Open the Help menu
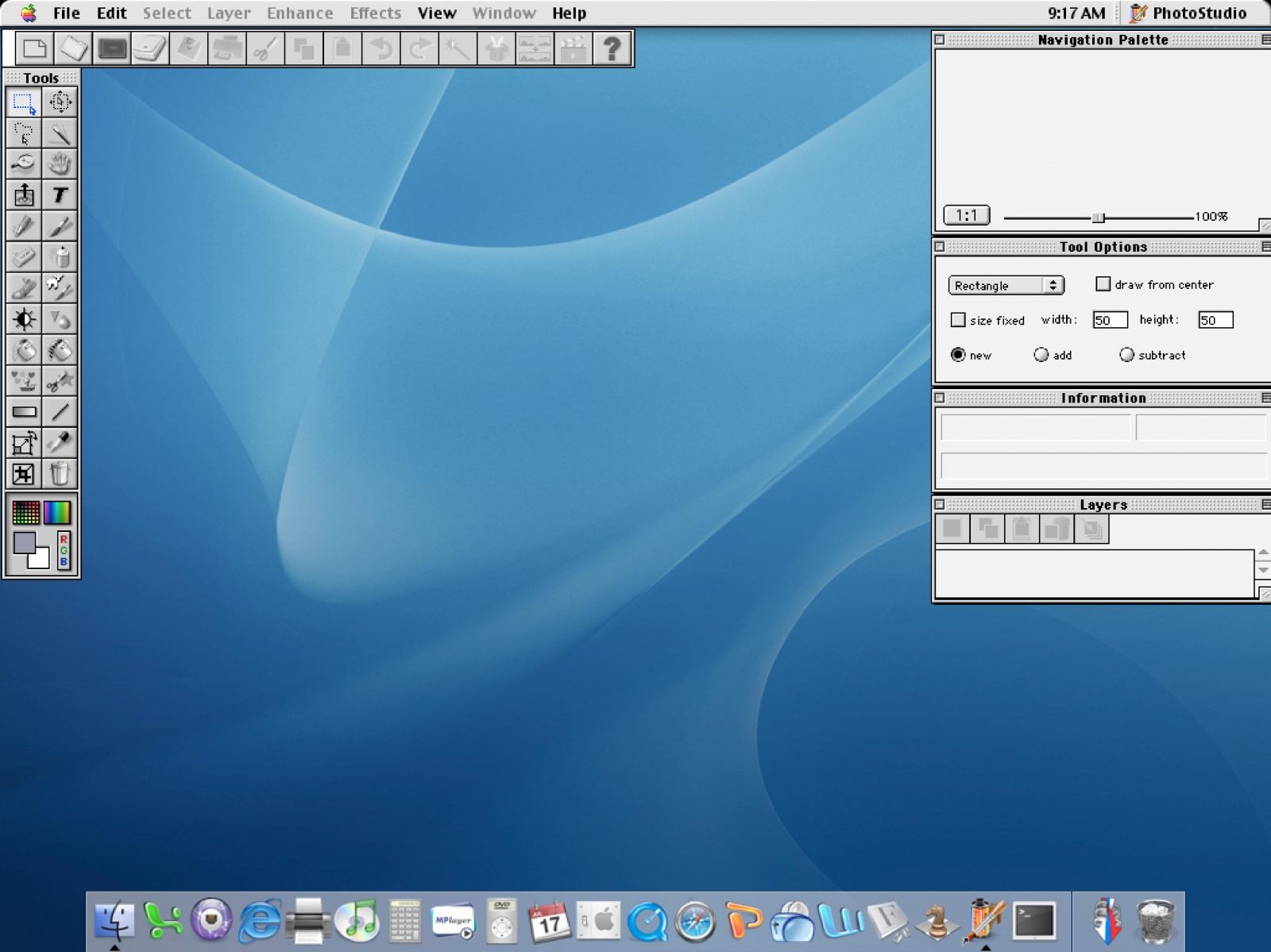This screenshot has height=952, width=1271. 569,13
